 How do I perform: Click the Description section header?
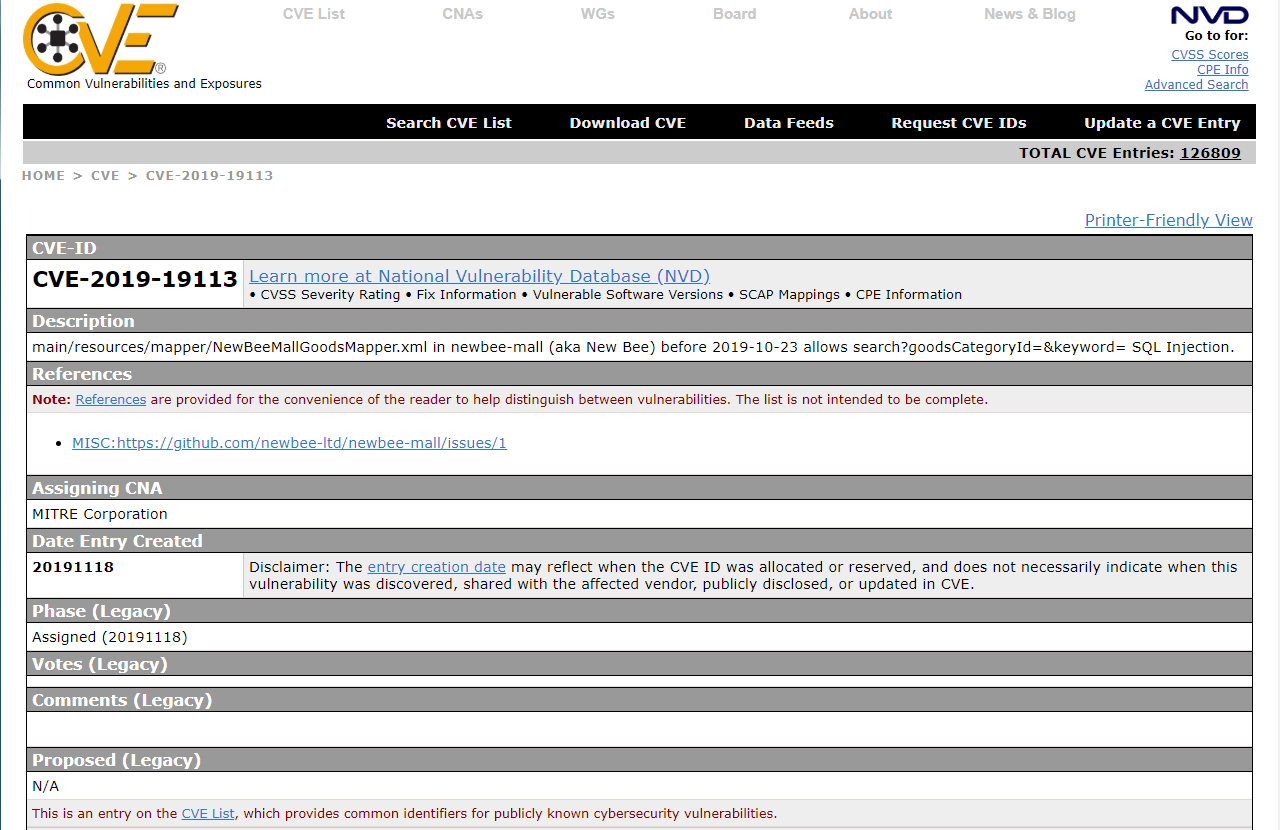pyautogui.click(x=639, y=321)
